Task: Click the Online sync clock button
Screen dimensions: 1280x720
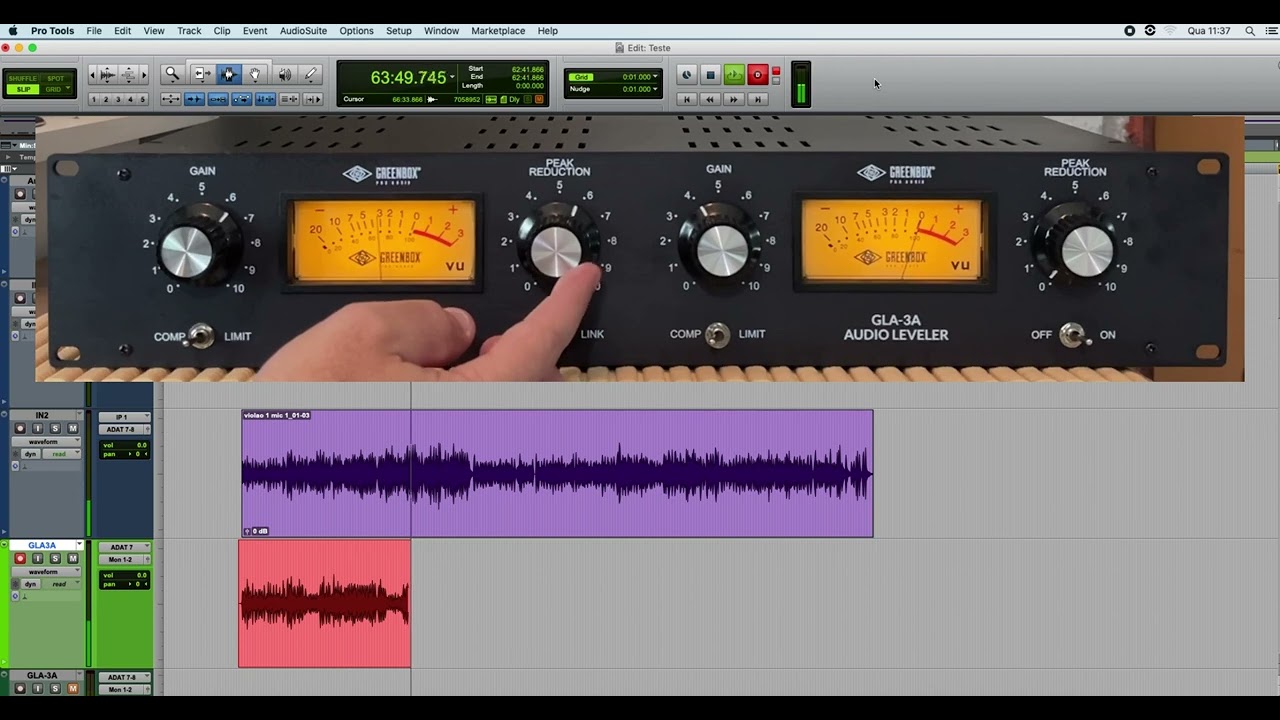Action: pos(686,75)
